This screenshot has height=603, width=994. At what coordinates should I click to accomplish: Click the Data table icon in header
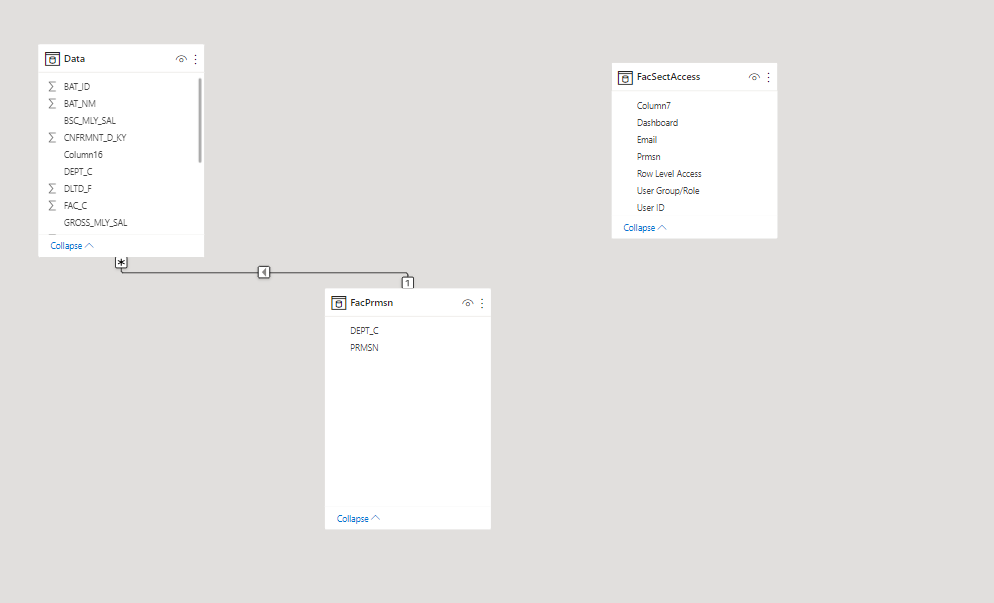[52, 59]
